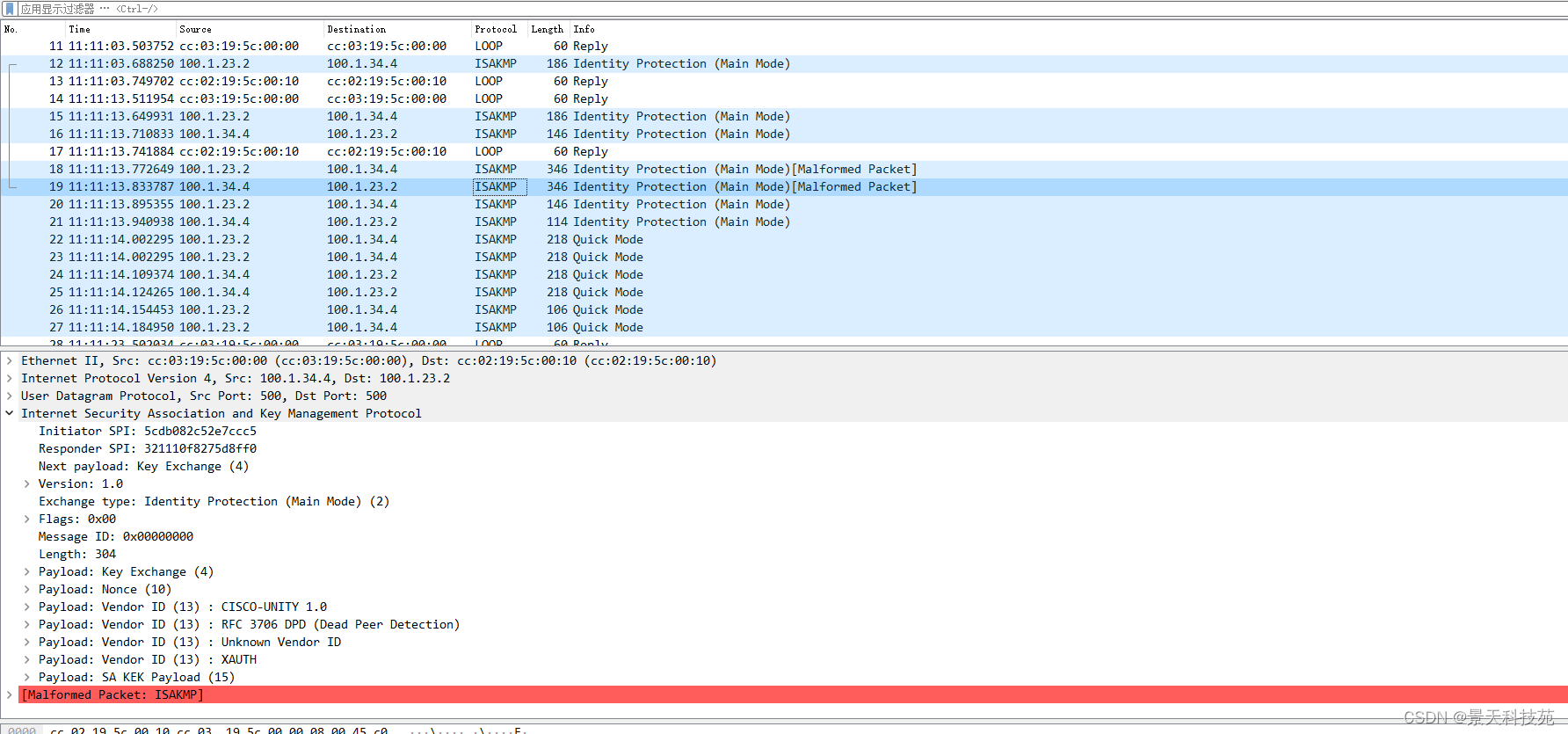Select packet 20 Identity Protection row
The image size is (1568, 734).
(784, 204)
